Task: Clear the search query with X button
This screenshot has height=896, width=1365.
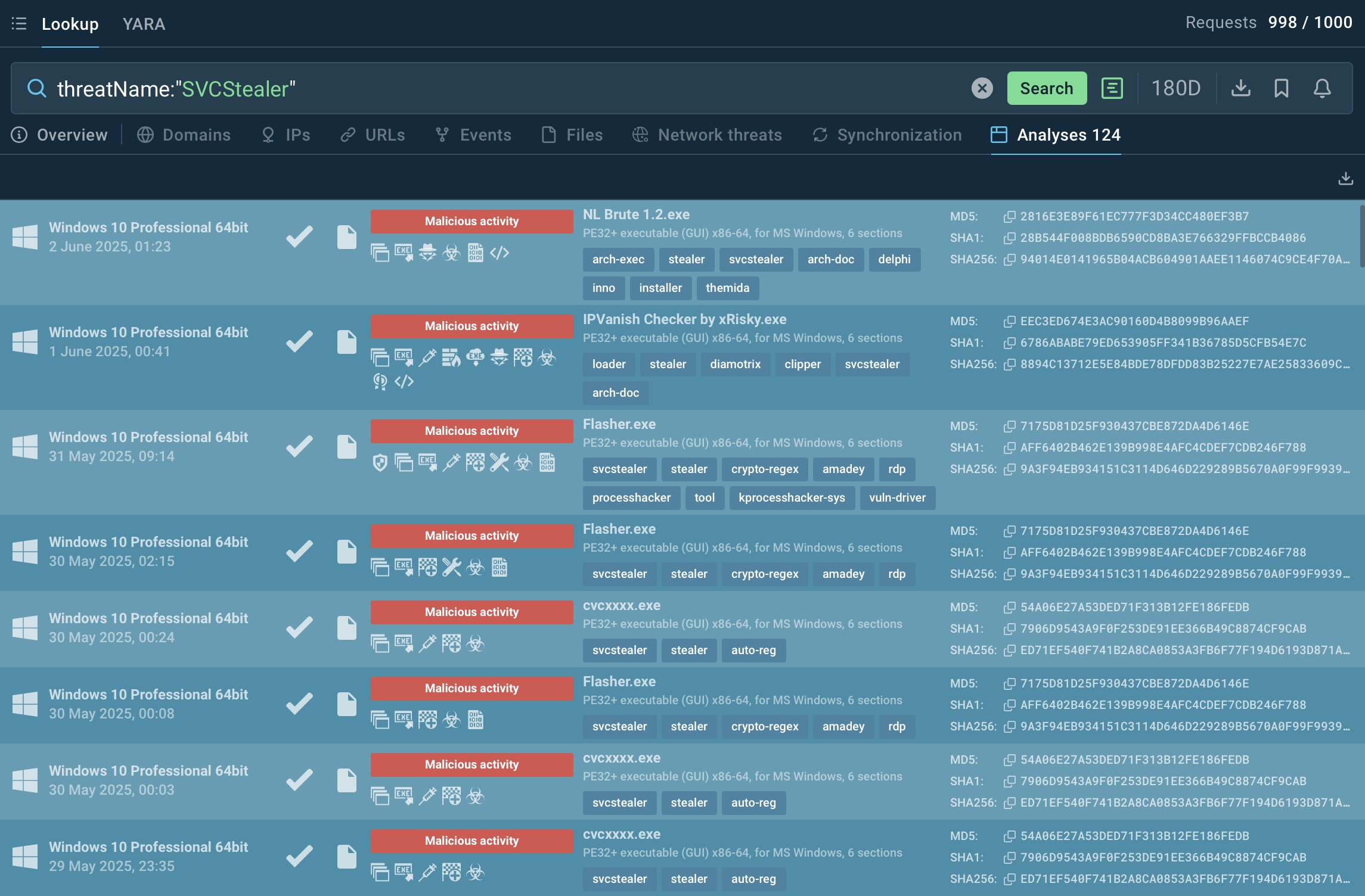Action: click(982, 88)
